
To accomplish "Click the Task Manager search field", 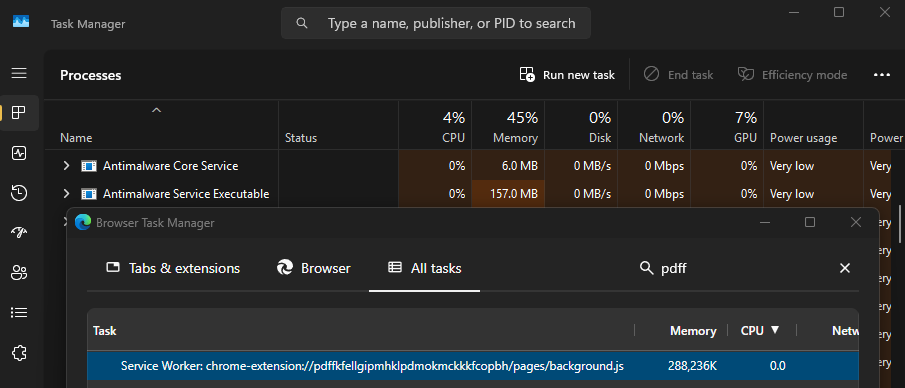I will tap(436, 23).
